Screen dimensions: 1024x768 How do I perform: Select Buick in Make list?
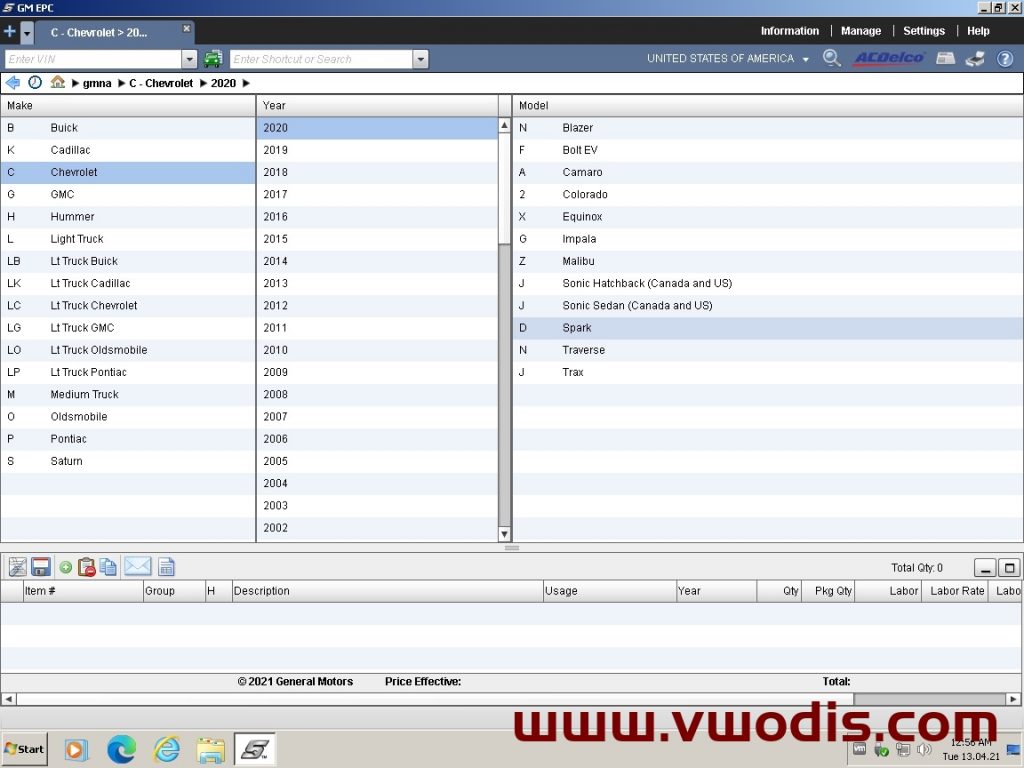128,127
